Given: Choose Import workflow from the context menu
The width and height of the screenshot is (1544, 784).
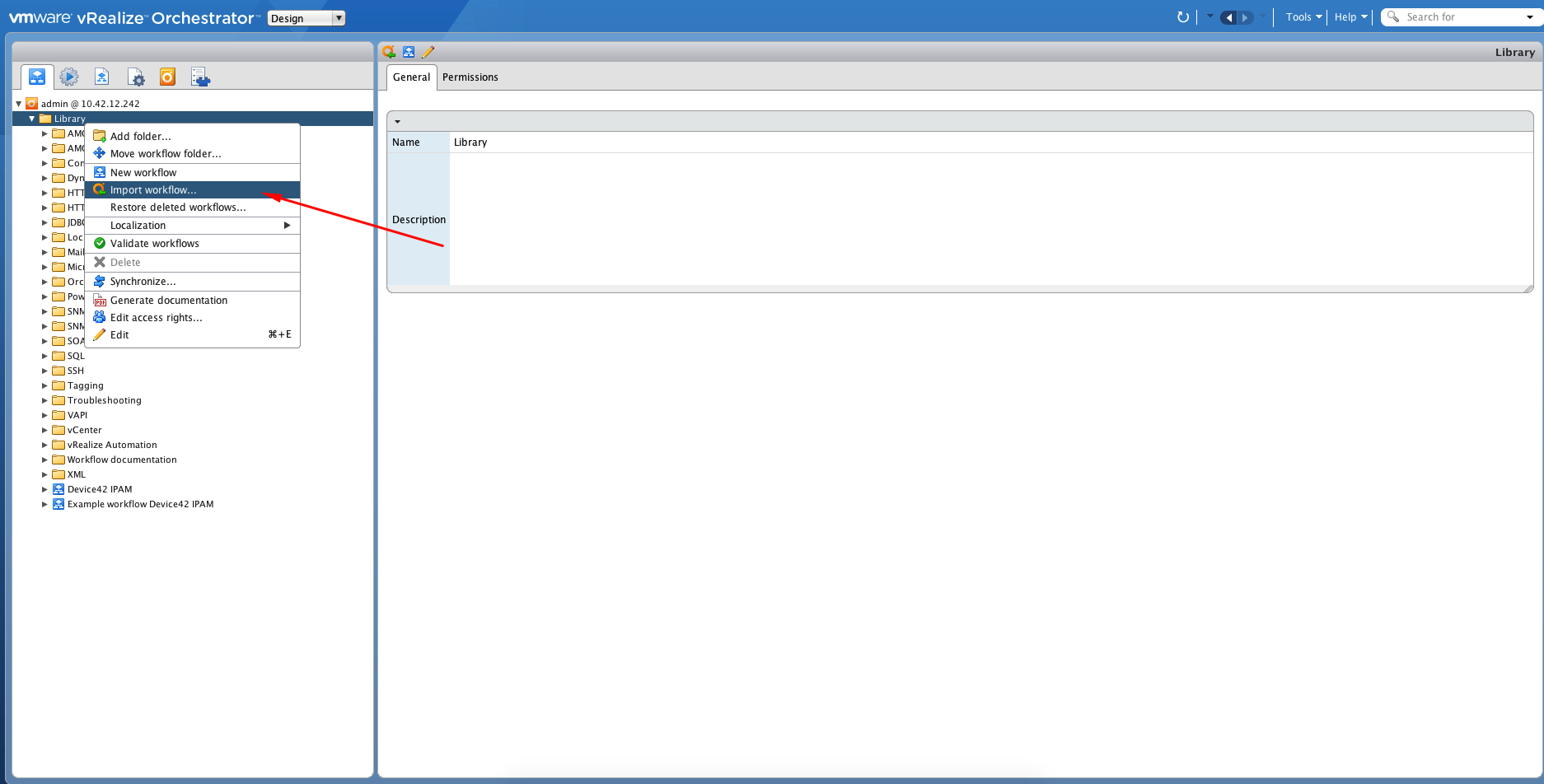Looking at the screenshot, I should (153, 189).
